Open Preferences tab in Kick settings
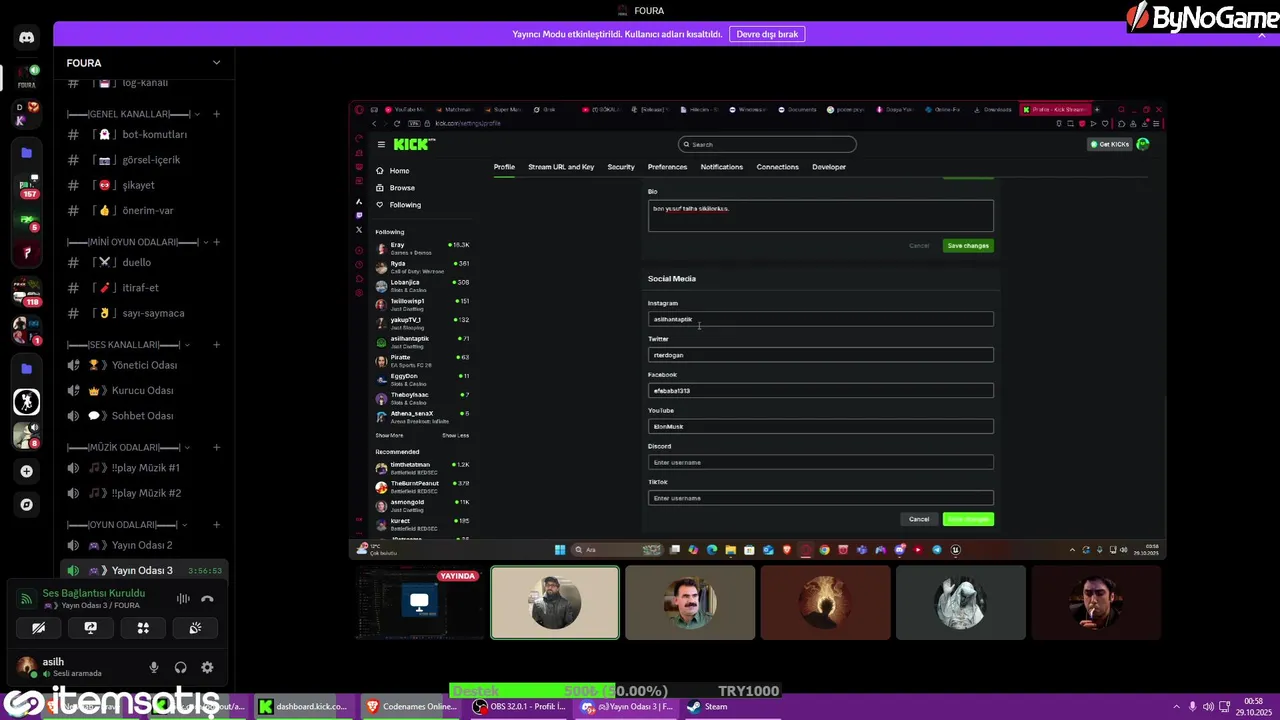The image size is (1280, 720). click(x=667, y=167)
